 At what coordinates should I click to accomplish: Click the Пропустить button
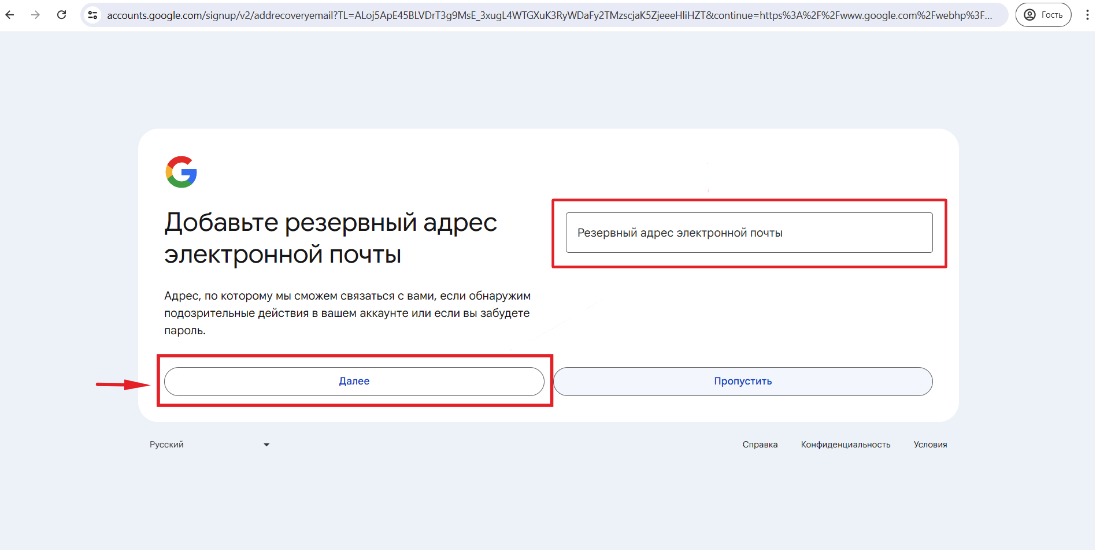point(743,382)
